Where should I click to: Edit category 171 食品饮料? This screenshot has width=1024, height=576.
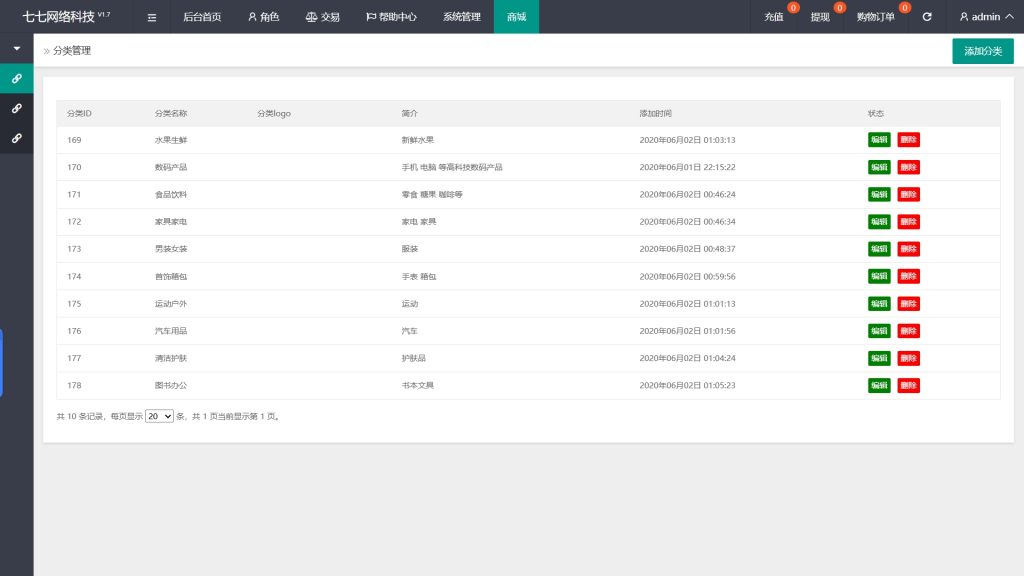point(879,195)
